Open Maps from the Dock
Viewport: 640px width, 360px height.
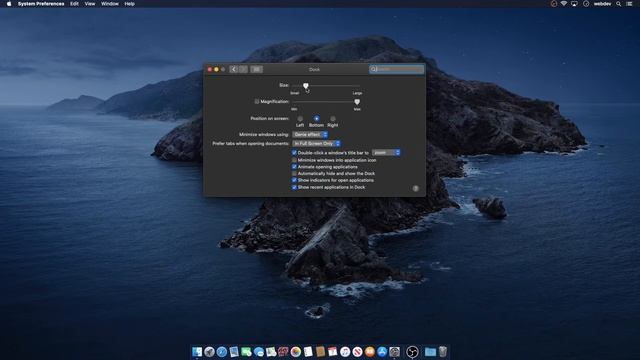point(271,351)
